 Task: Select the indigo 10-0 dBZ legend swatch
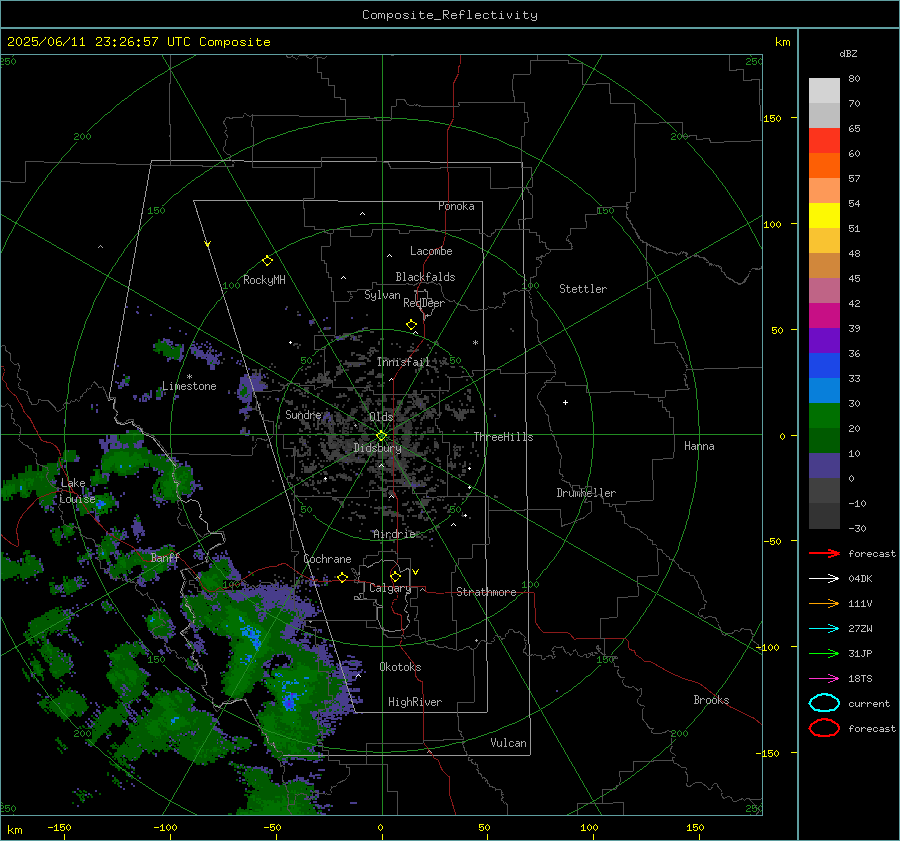(x=824, y=466)
